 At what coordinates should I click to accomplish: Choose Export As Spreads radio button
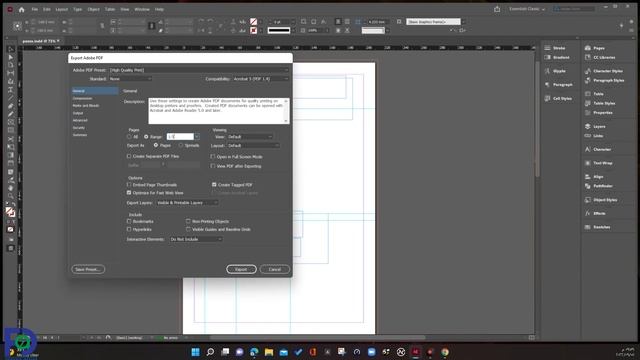(x=181, y=145)
